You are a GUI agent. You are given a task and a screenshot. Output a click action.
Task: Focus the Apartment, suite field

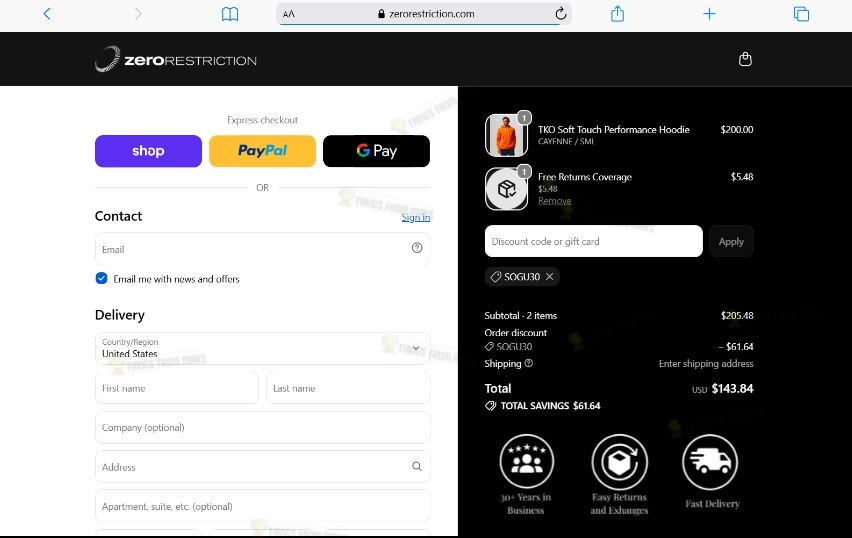[262, 506]
